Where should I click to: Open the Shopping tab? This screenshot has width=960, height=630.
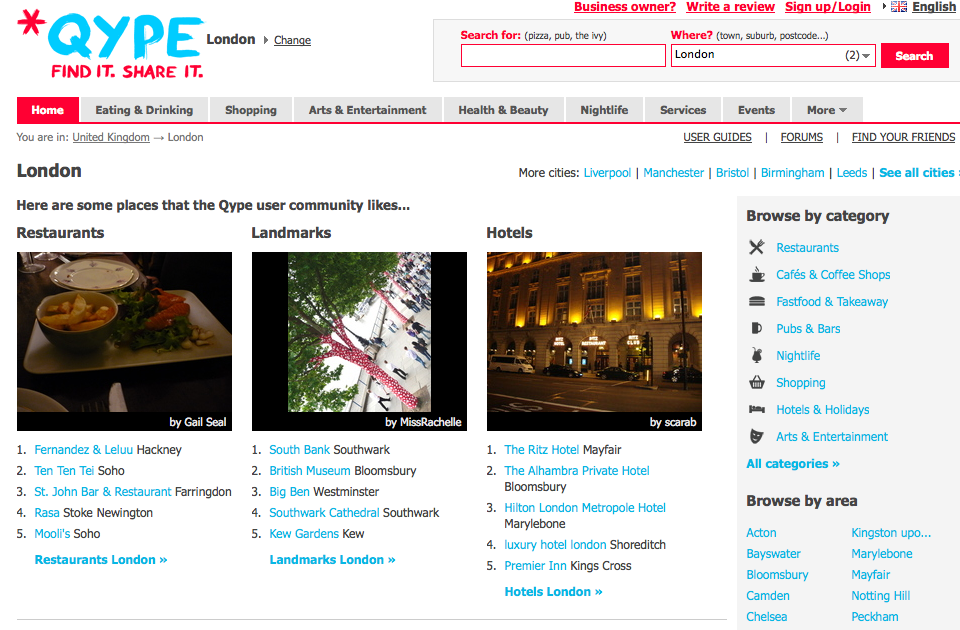[x=250, y=110]
